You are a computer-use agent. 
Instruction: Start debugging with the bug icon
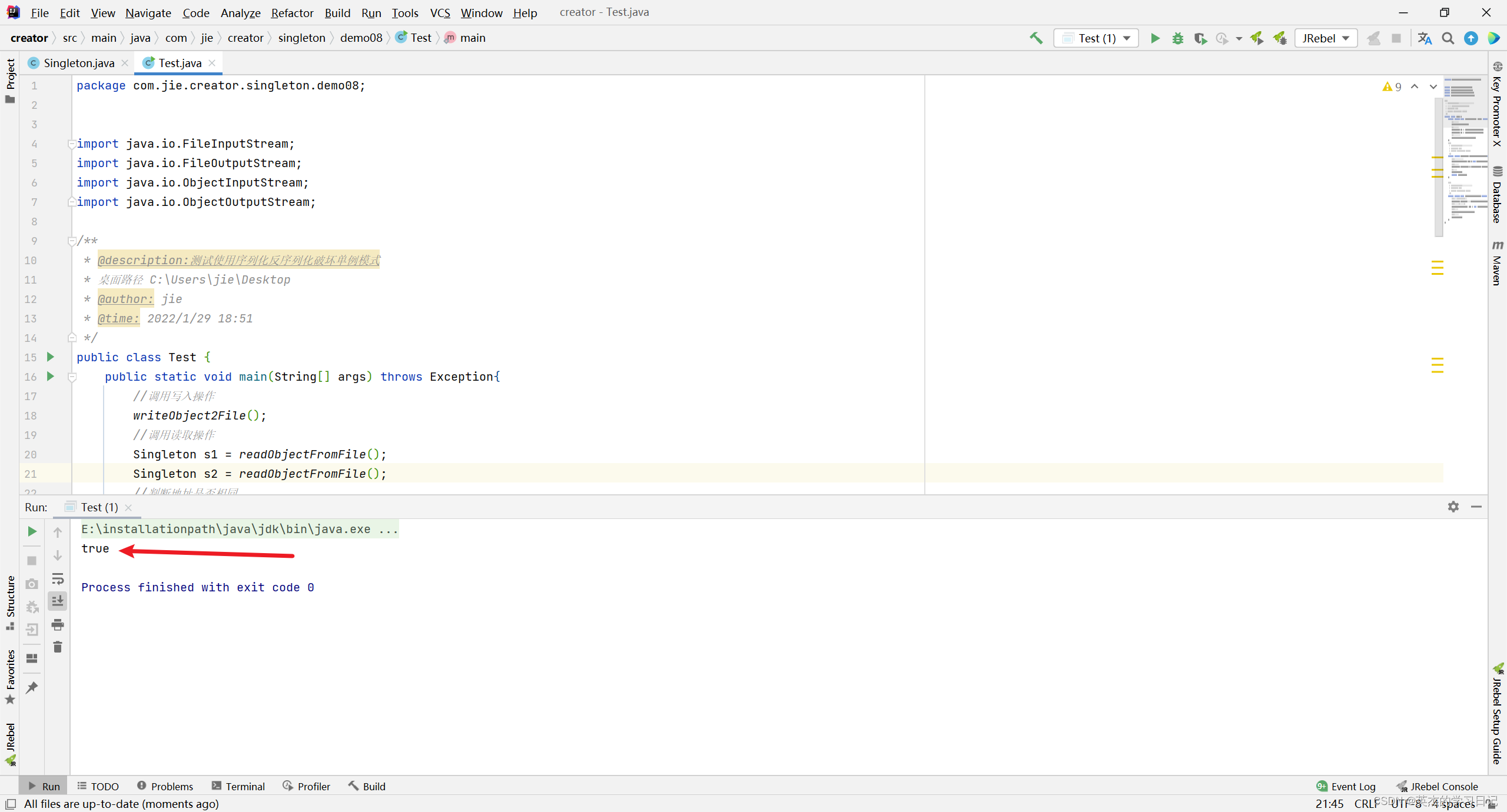1177,38
